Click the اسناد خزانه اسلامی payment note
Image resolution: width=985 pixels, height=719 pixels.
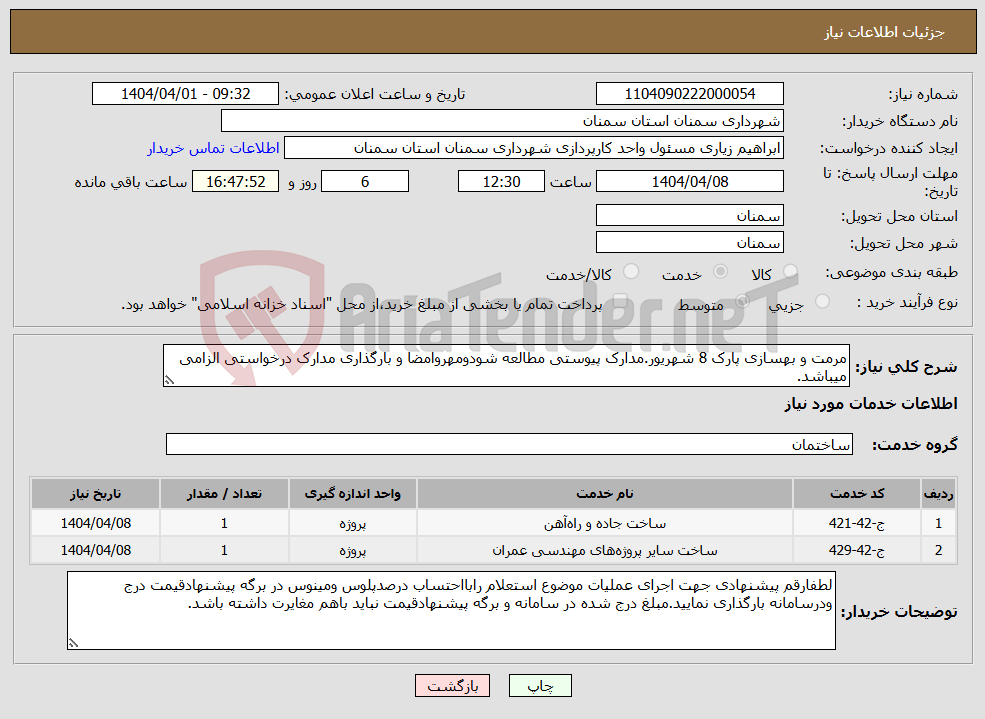362,305
